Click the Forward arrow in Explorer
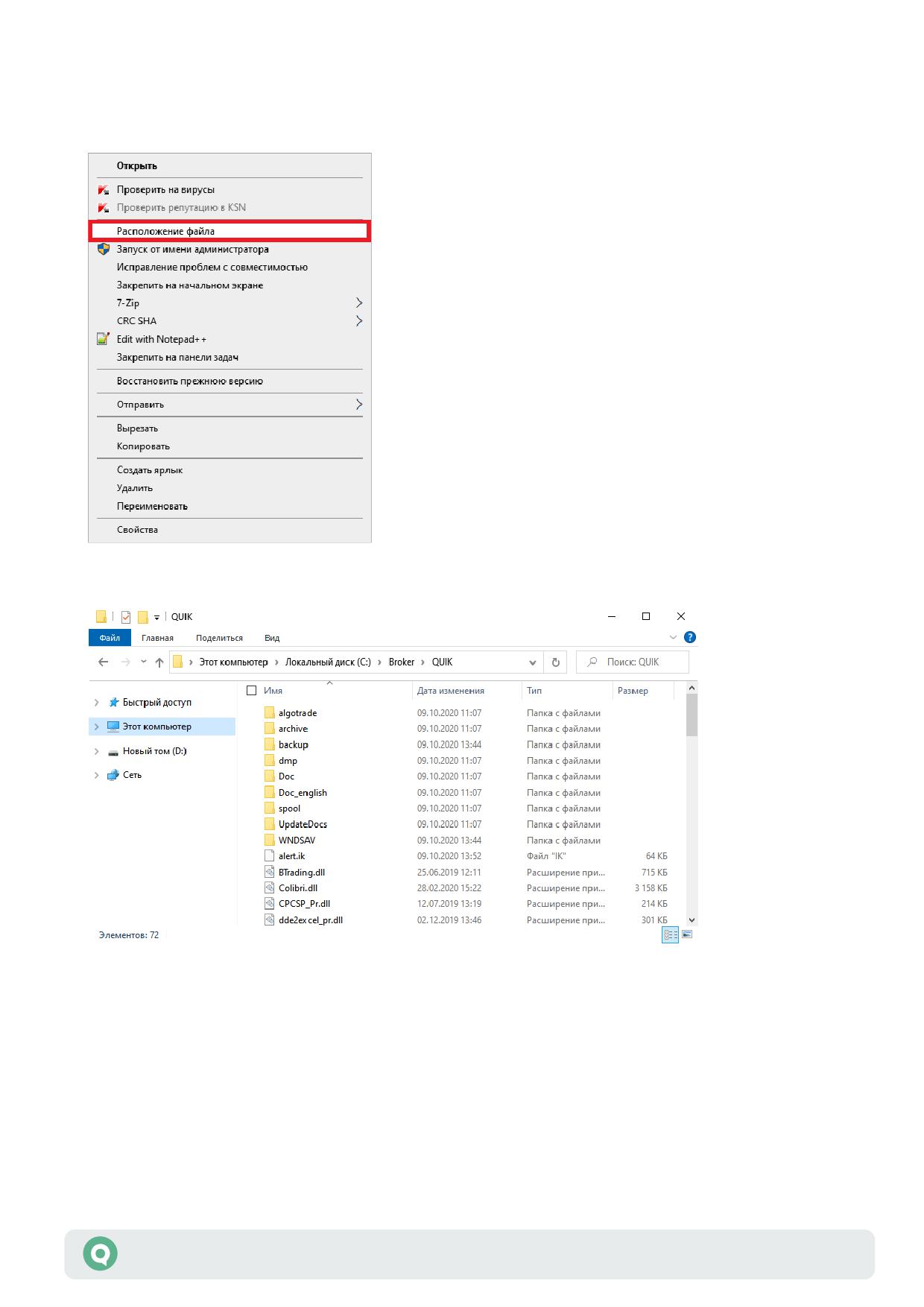This screenshot has width=924, height=1307. click(x=125, y=662)
